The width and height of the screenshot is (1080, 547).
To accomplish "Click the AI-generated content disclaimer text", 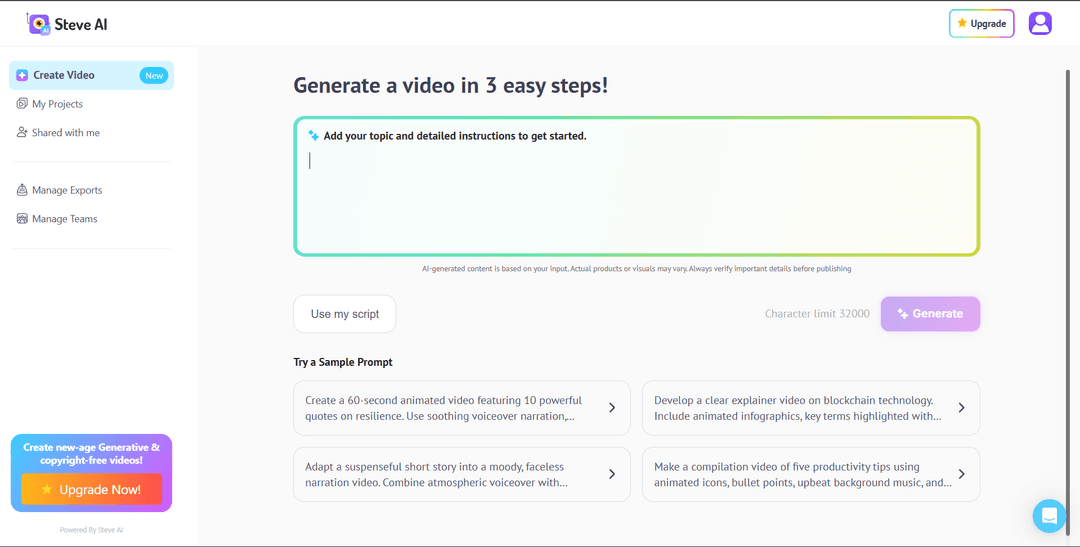I will click(x=636, y=269).
